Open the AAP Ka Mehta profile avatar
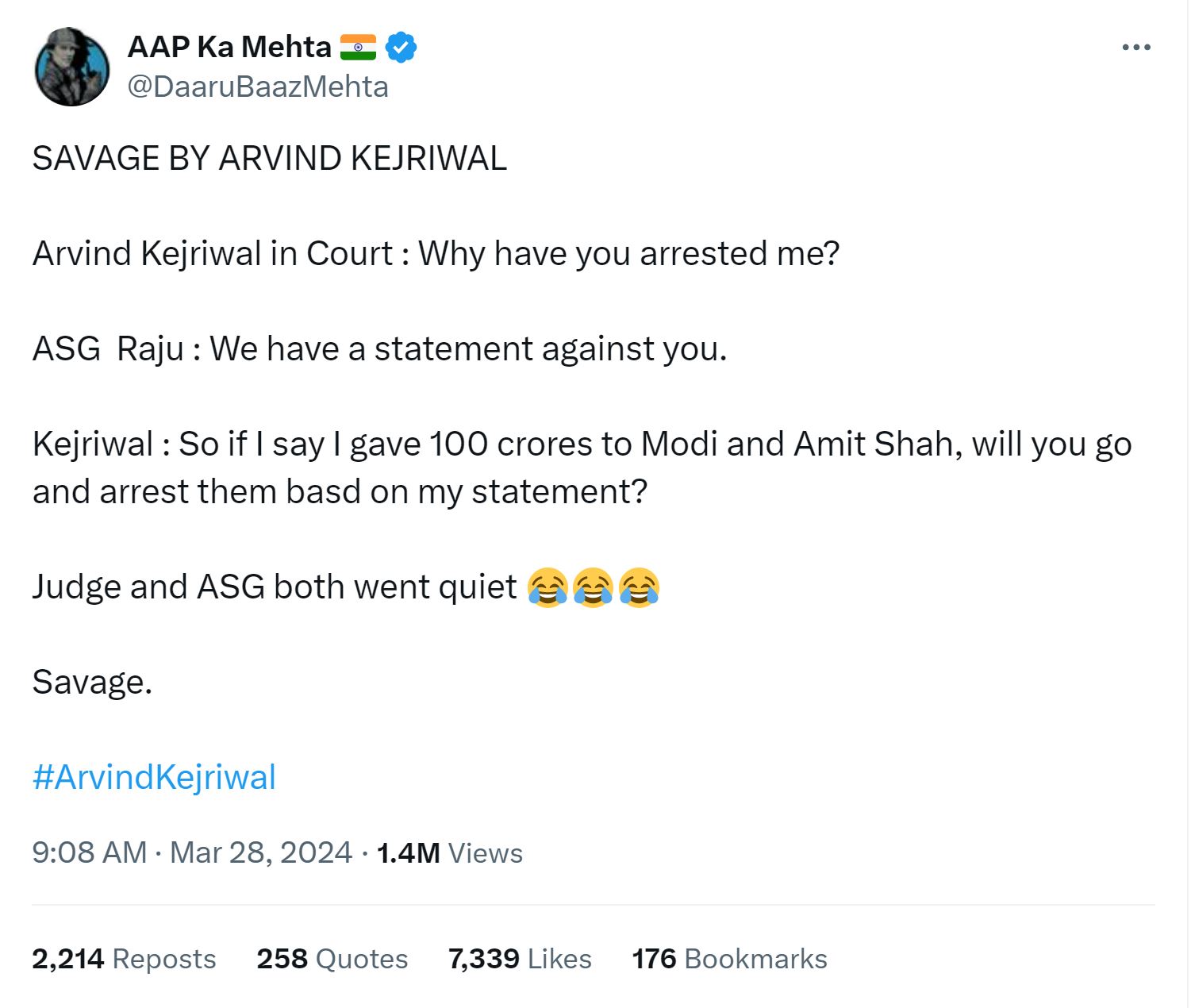1191x1008 pixels. point(72,67)
